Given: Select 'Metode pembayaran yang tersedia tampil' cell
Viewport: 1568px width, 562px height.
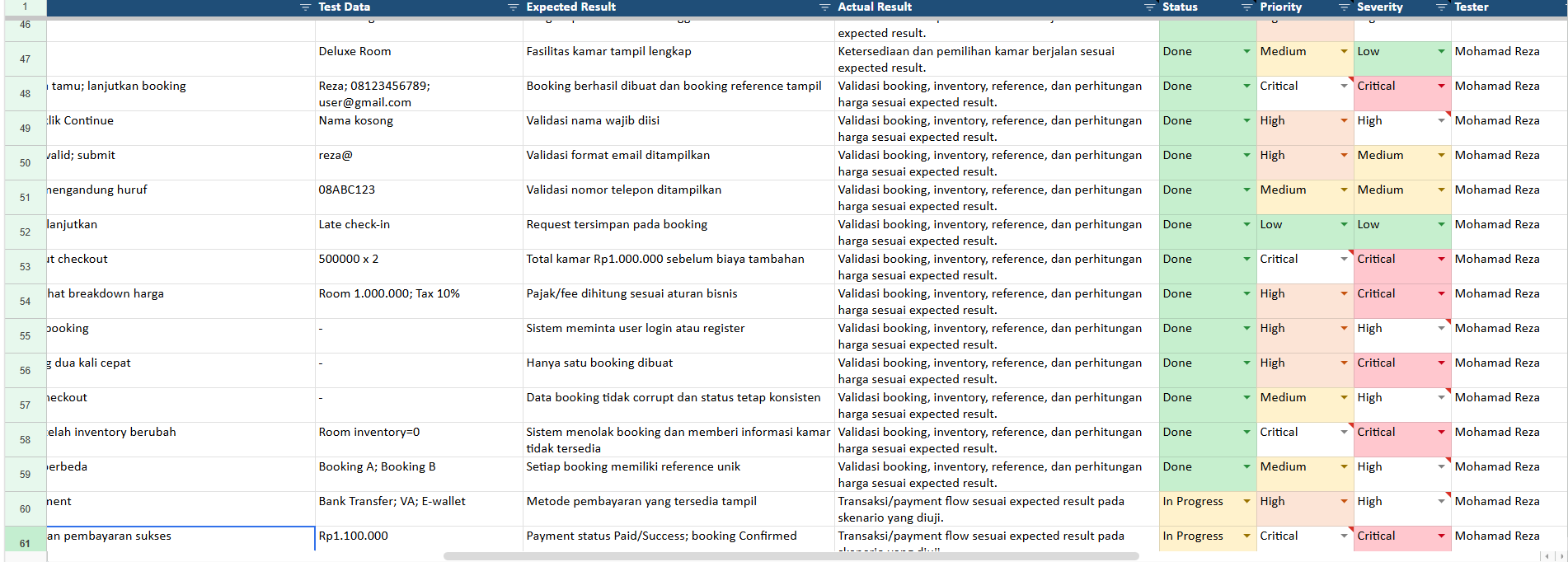Looking at the screenshot, I should pyautogui.click(x=678, y=509).
